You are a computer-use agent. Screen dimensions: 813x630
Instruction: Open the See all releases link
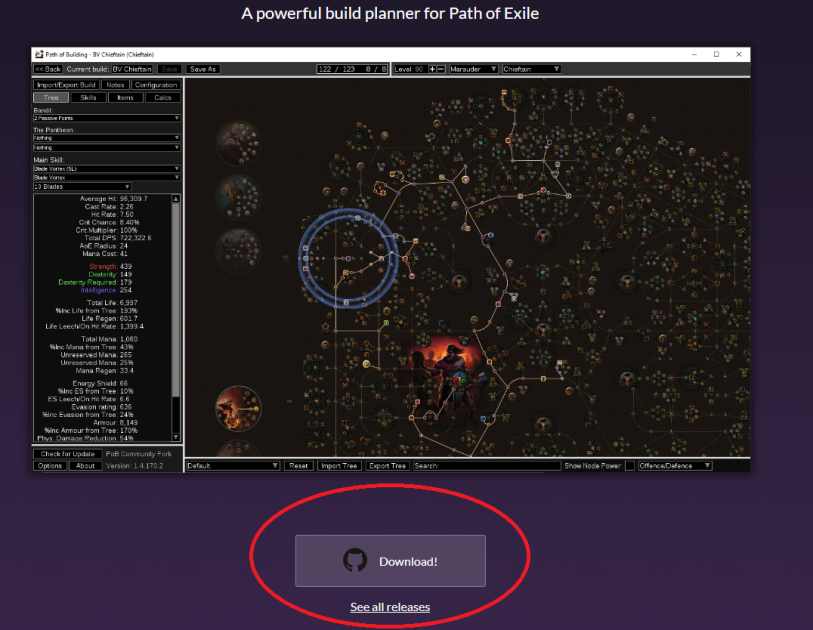[x=390, y=607]
